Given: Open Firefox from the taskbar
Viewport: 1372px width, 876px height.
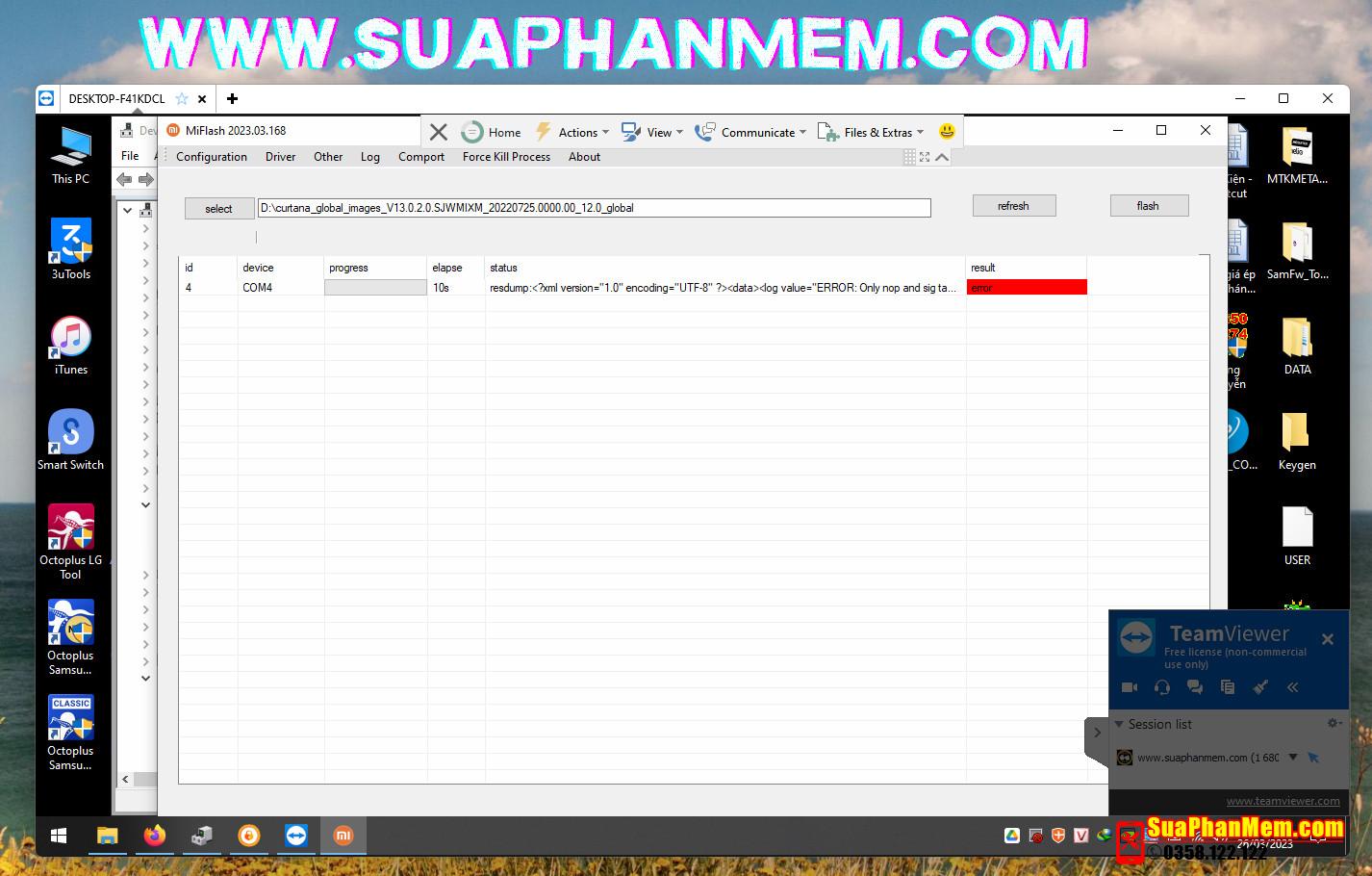Looking at the screenshot, I should coord(154,836).
